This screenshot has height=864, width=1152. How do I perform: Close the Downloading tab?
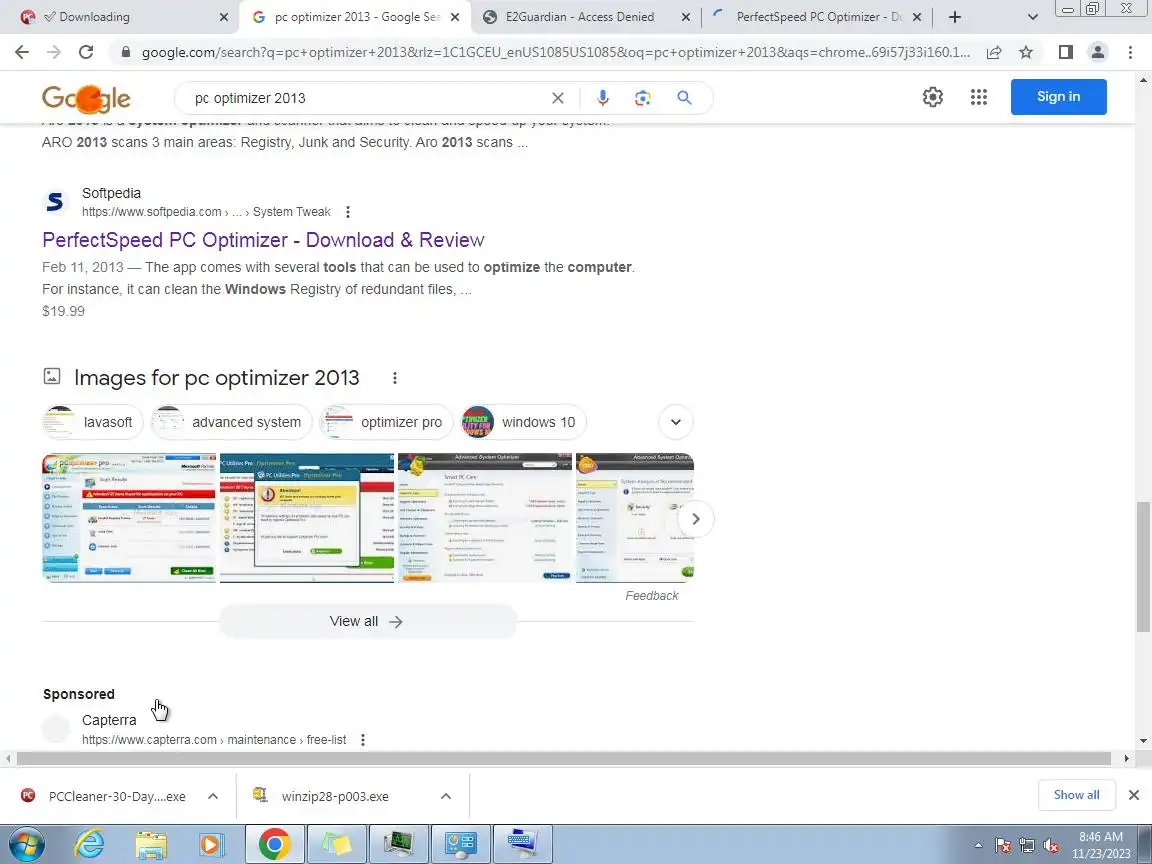224,17
